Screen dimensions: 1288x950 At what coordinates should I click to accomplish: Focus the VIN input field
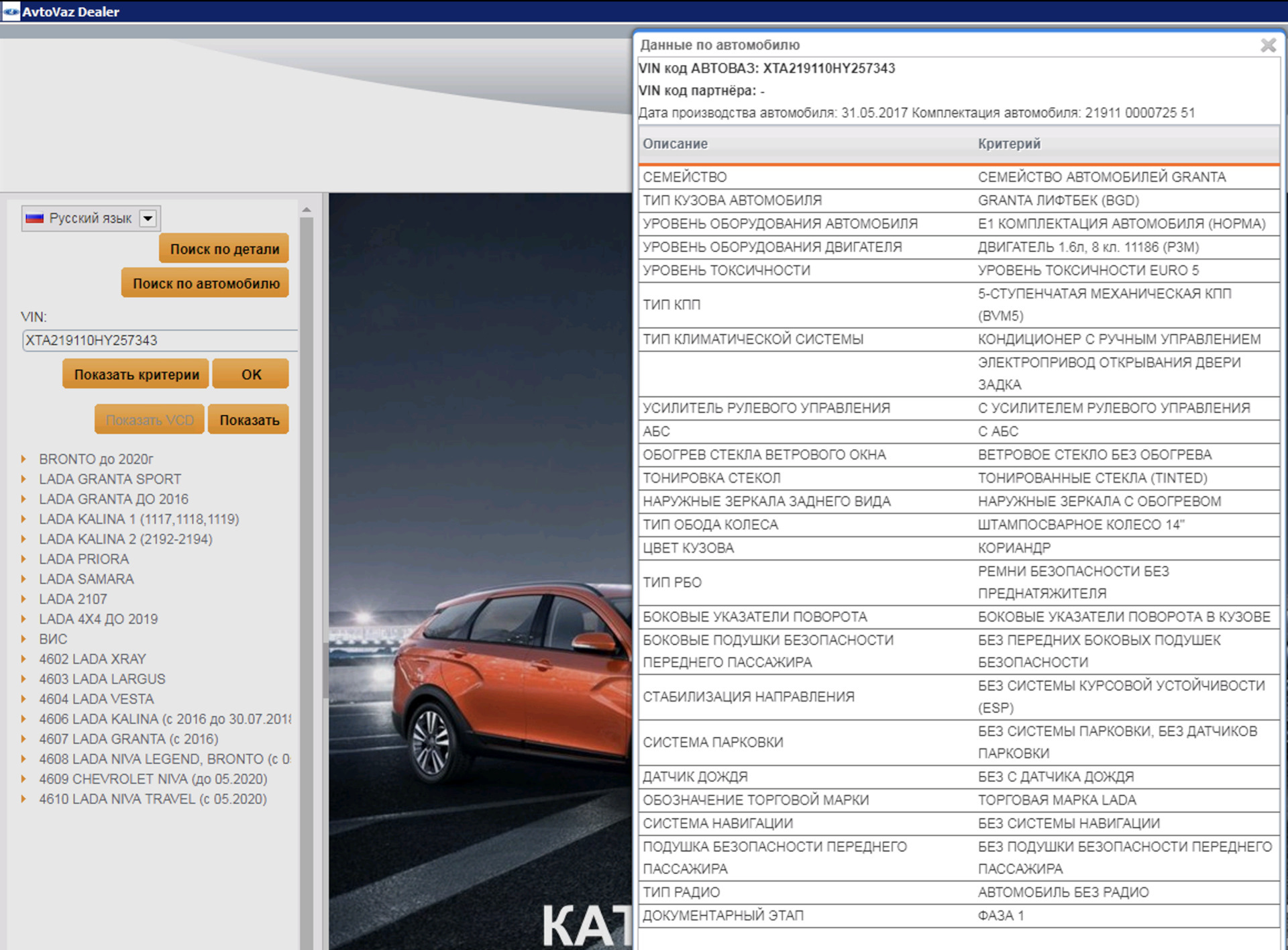pyautogui.click(x=160, y=340)
